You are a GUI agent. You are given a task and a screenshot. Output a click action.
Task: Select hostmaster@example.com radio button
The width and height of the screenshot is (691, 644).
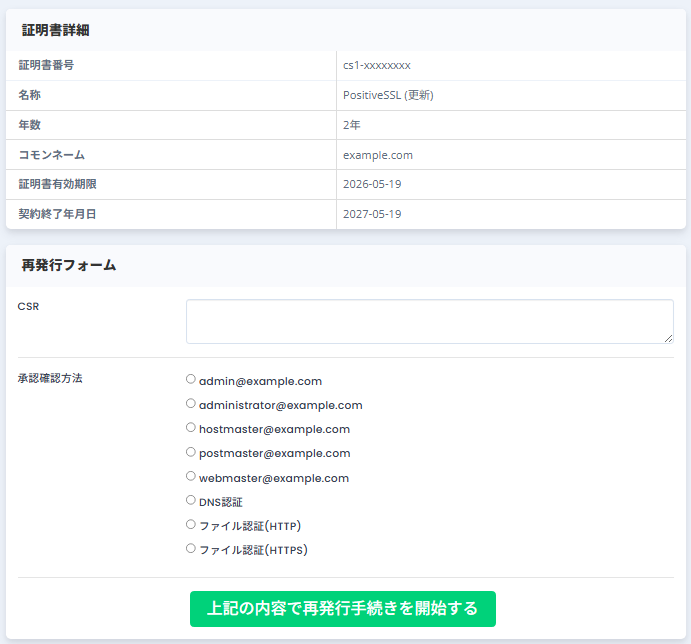pos(191,428)
